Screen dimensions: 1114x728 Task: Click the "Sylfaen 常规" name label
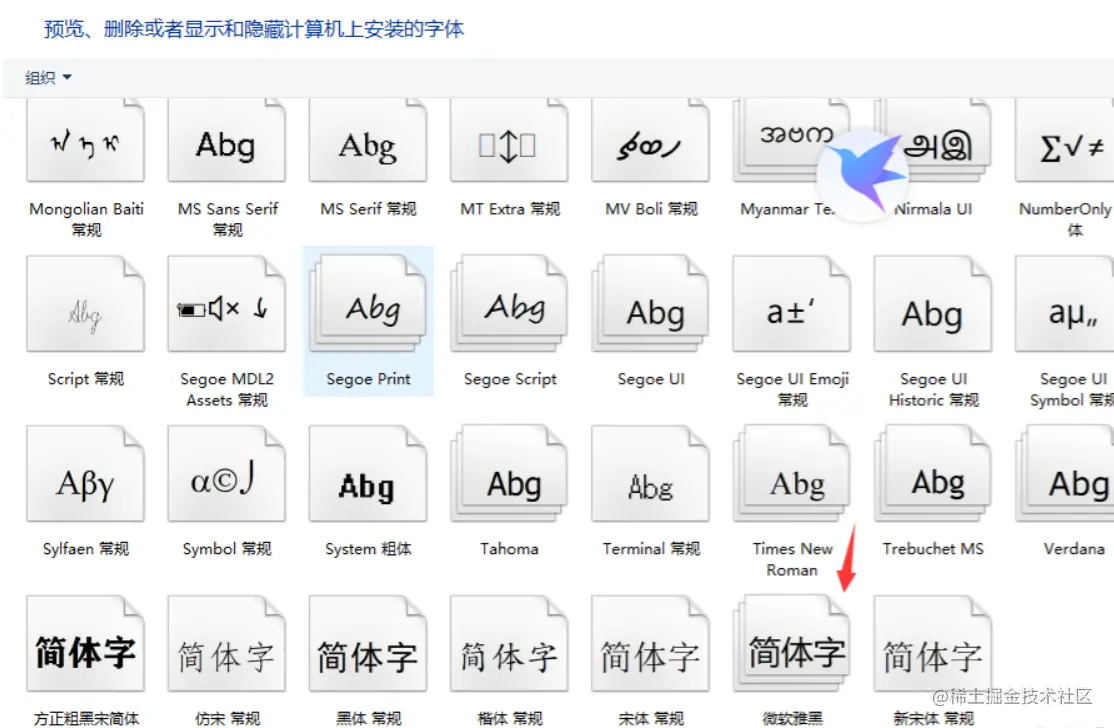(86, 549)
